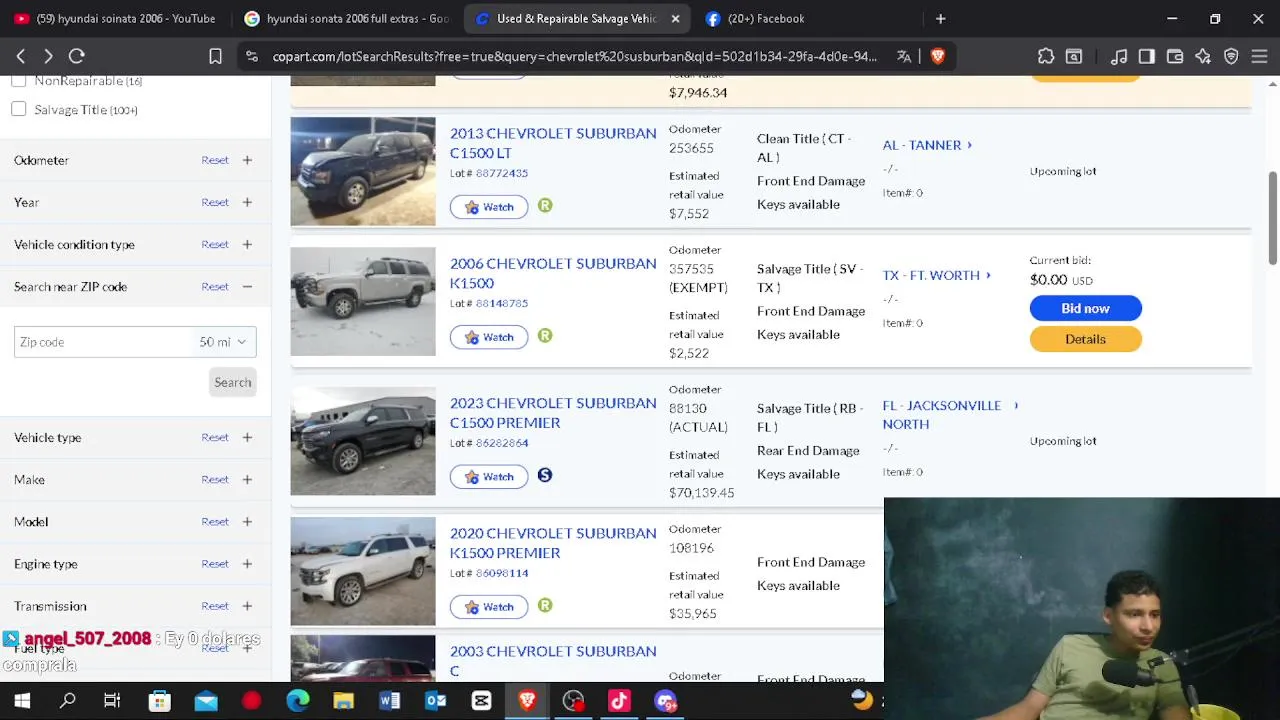This screenshot has height=720, width=1280.
Task: Check the NonRepairable filter checkbox
Action: click(x=19, y=80)
